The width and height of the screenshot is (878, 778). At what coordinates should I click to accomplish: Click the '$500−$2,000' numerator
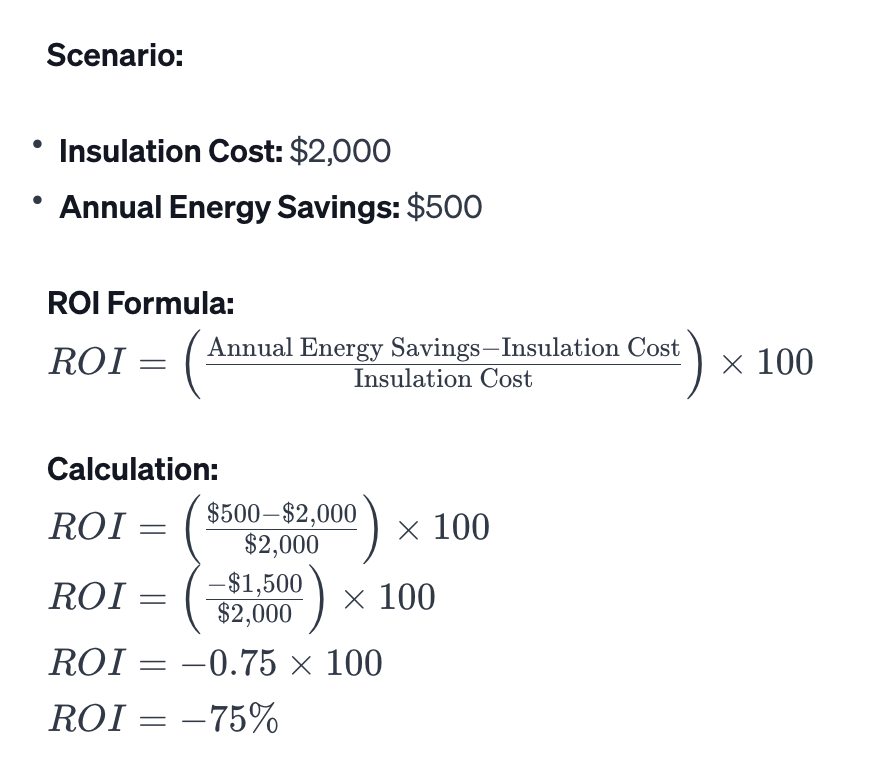coord(281,514)
